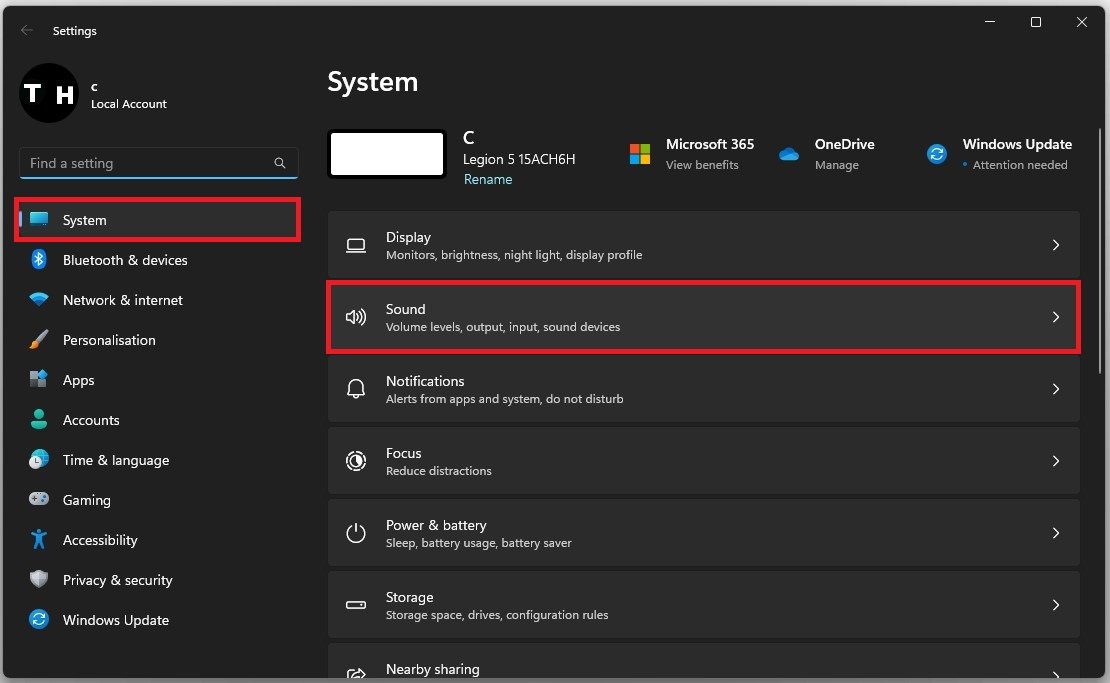Click the Microsoft 365 logo icon
The width and height of the screenshot is (1110, 683).
(x=640, y=154)
